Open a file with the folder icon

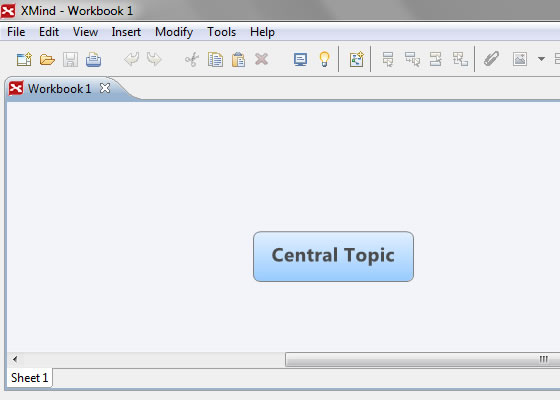click(x=47, y=59)
